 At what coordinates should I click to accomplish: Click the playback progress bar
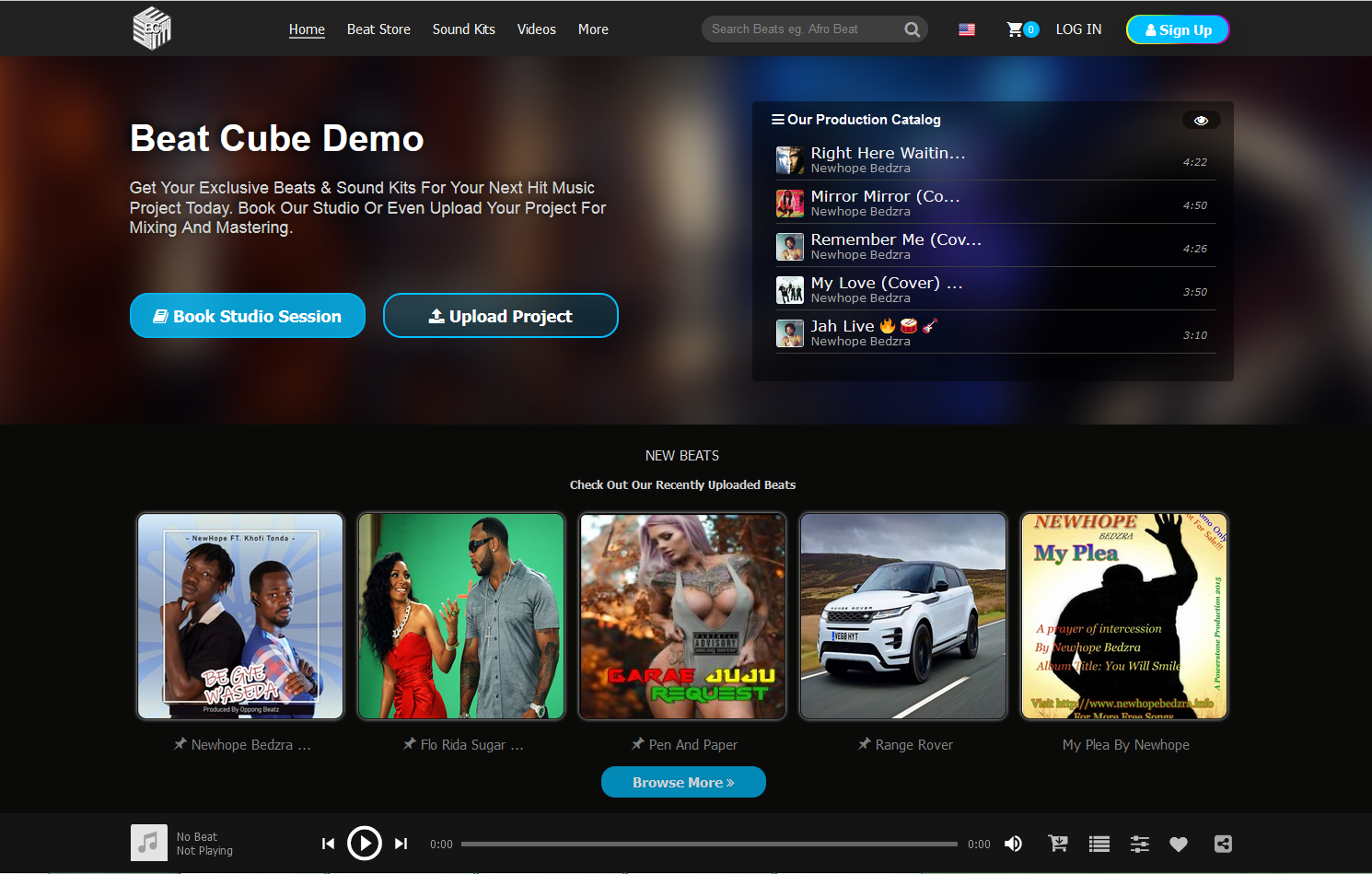tap(709, 844)
